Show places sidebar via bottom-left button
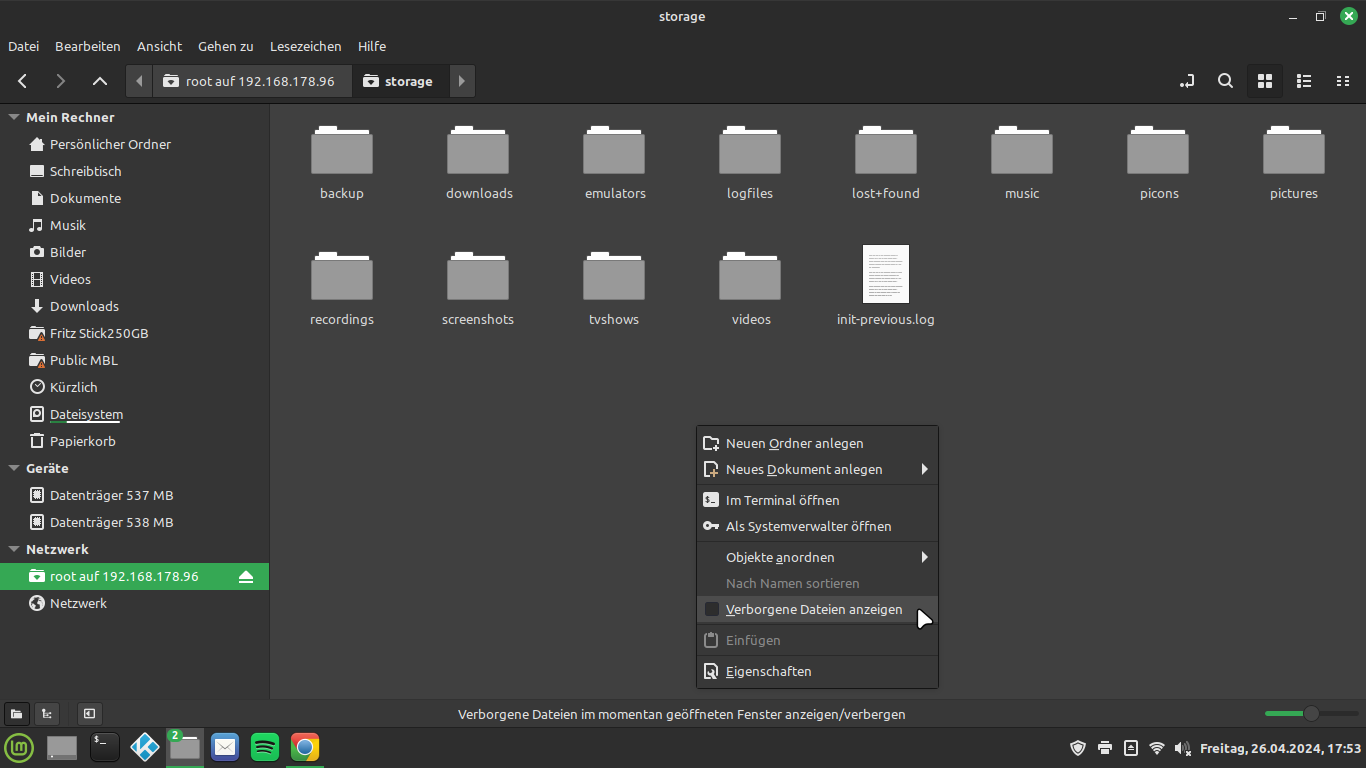 tap(17, 714)
